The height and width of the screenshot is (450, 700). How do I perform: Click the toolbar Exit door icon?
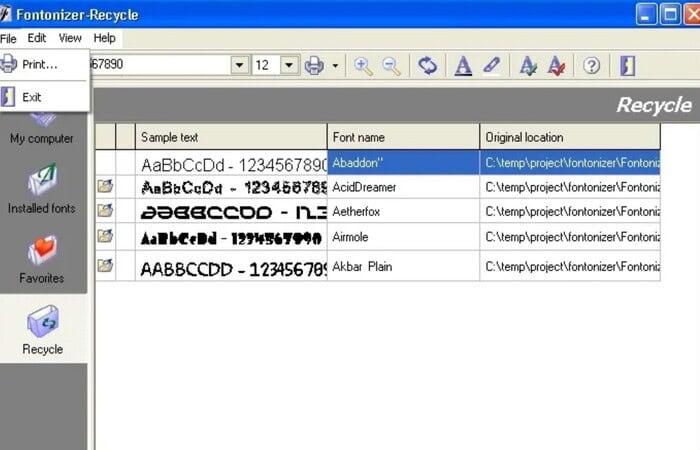627,66
